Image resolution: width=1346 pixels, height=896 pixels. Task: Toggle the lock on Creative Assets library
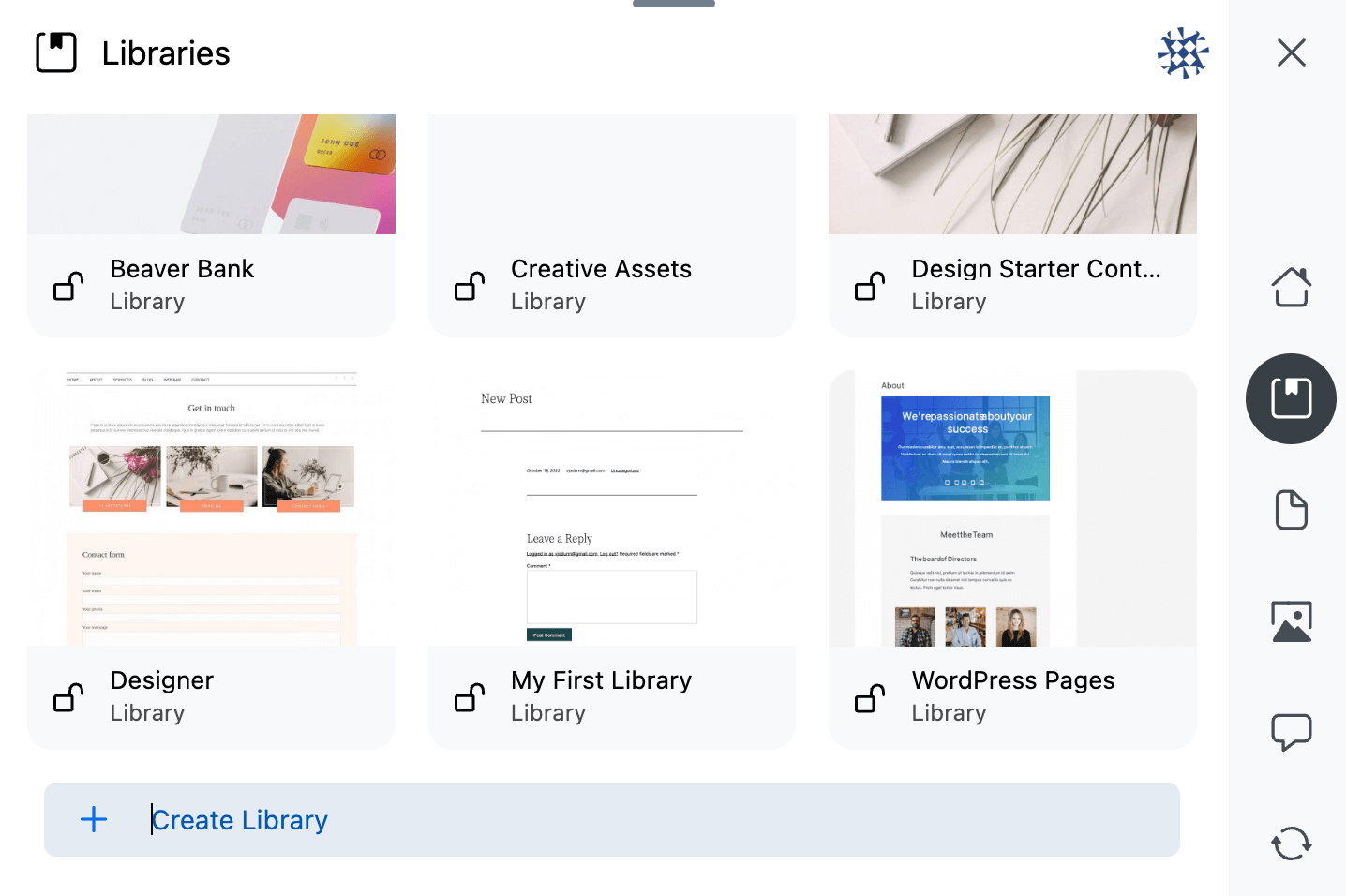[469, 285]
